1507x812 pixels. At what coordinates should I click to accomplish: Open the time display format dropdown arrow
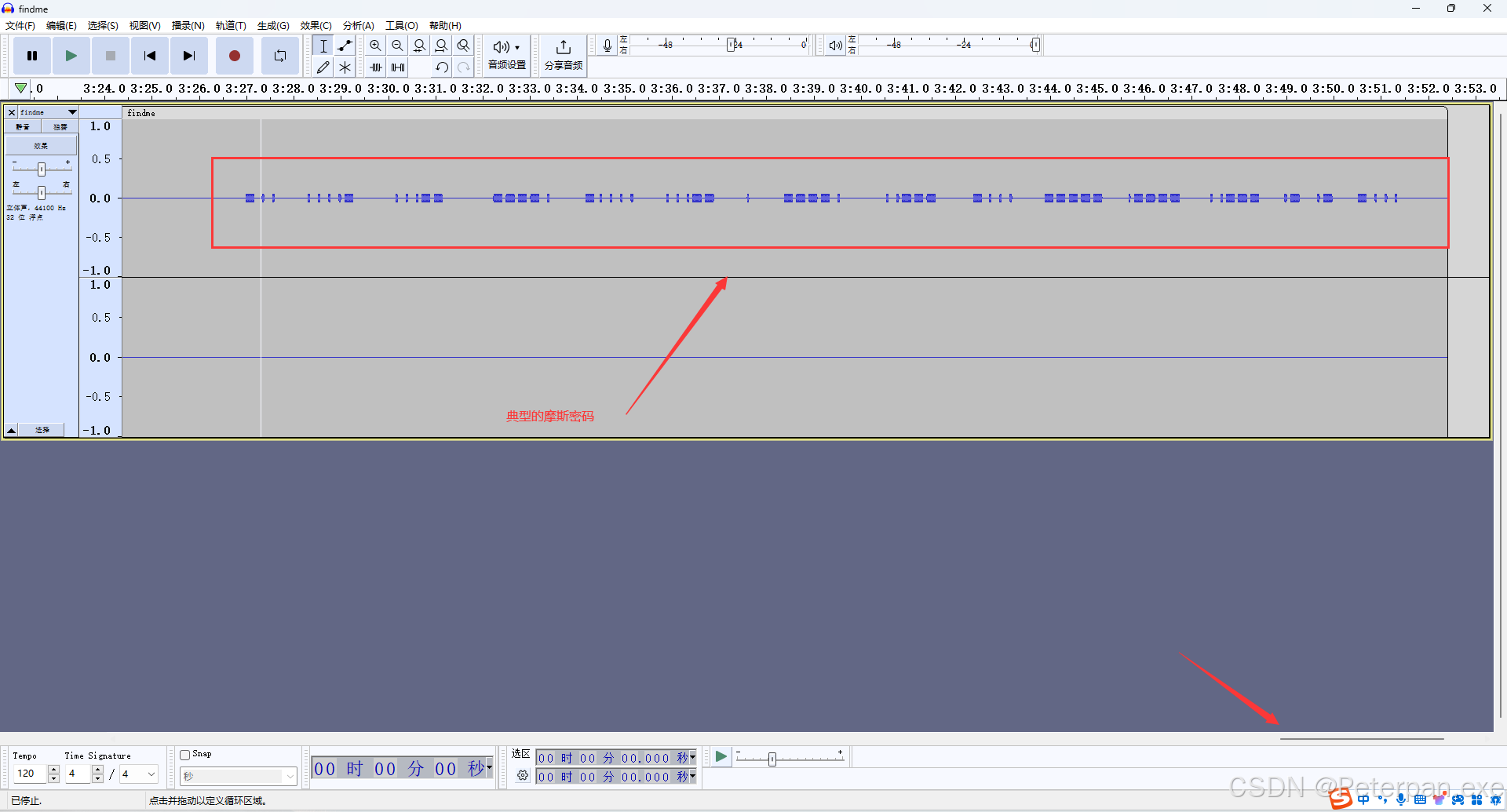pos(489,767)
